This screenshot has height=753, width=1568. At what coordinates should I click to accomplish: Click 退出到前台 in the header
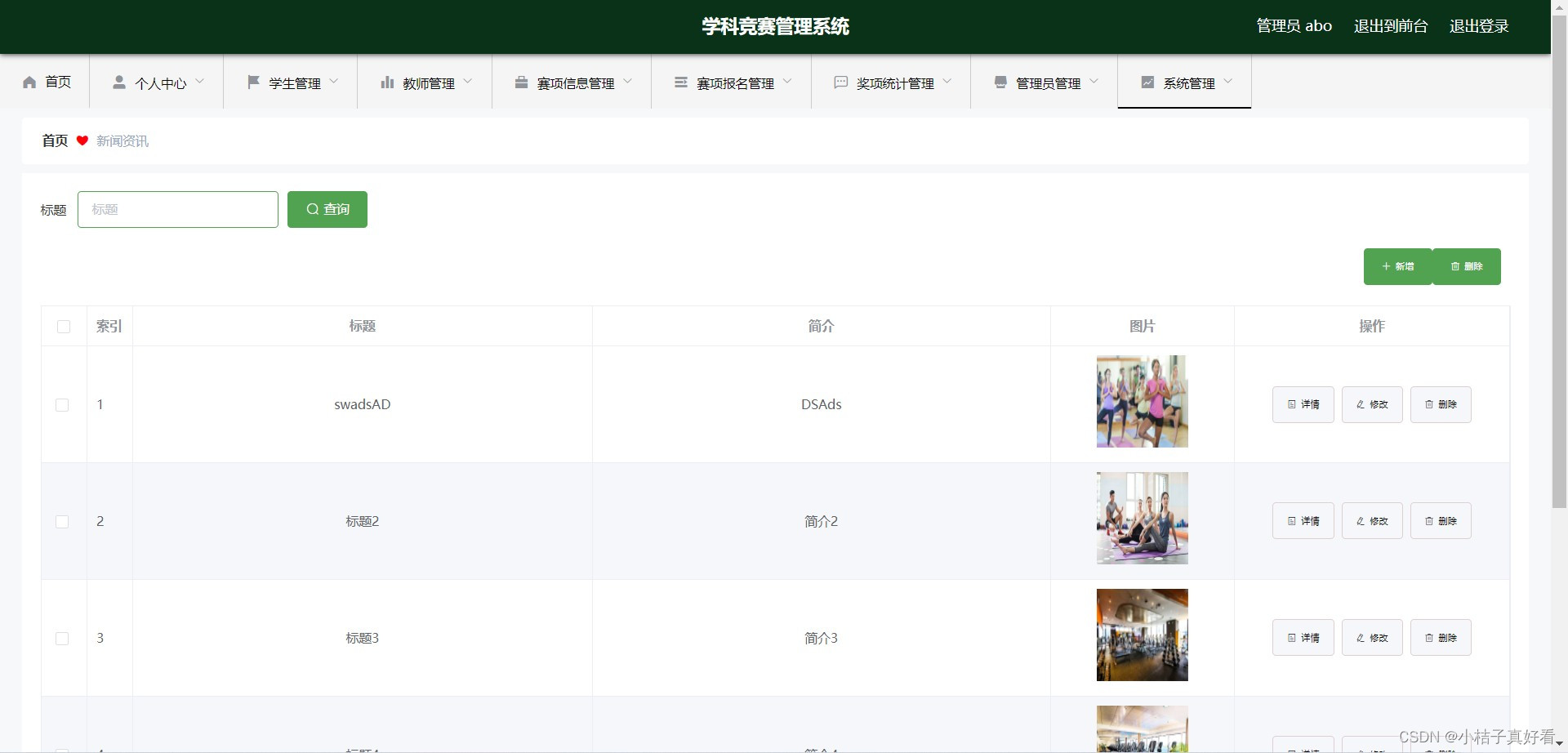(x=1391, y=26)
